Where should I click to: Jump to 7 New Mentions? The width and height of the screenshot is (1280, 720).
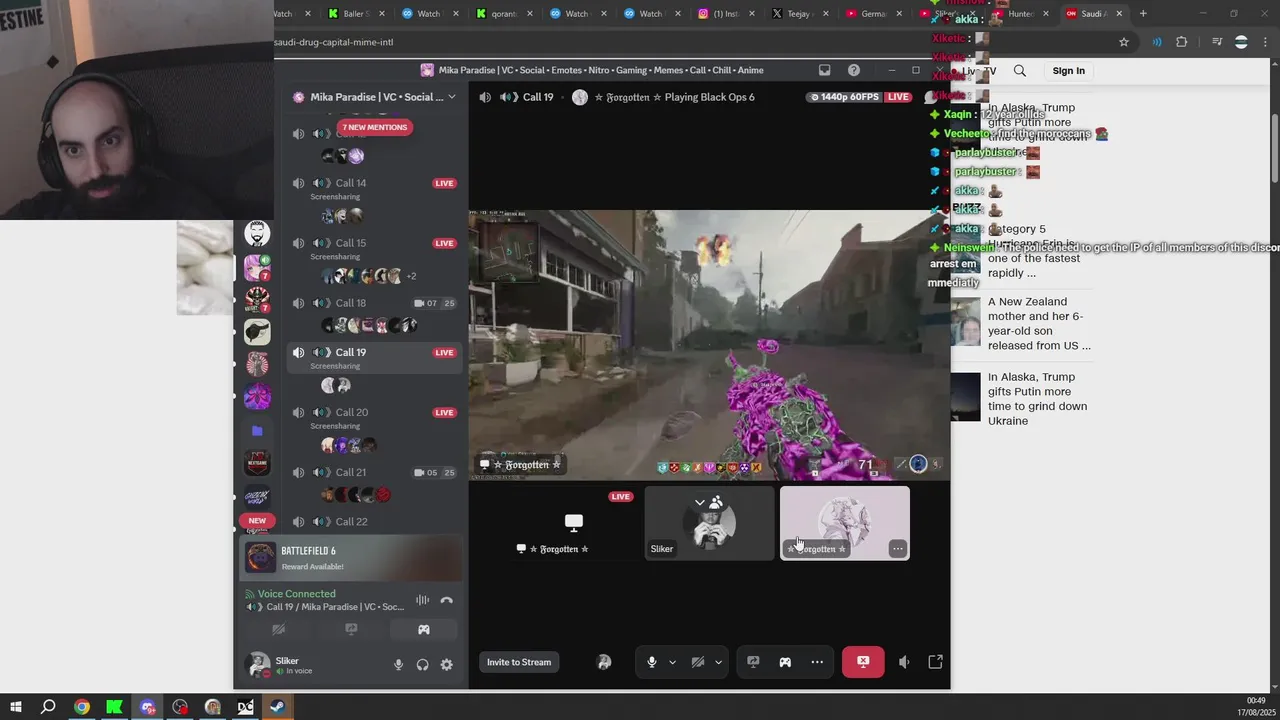[x=375, y=127]
